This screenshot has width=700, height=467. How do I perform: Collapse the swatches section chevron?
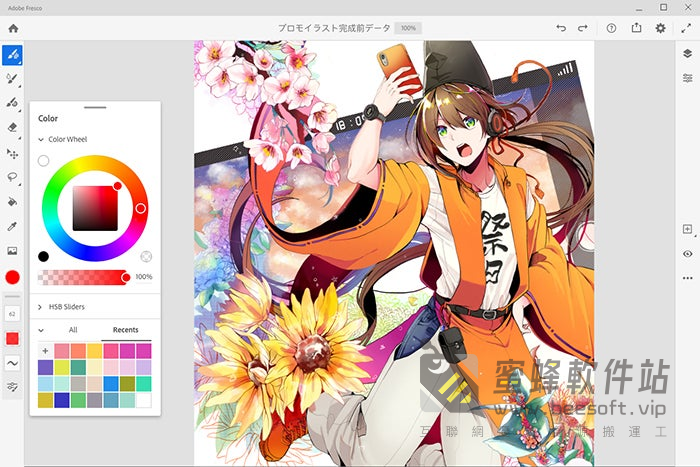coord(41,330)
